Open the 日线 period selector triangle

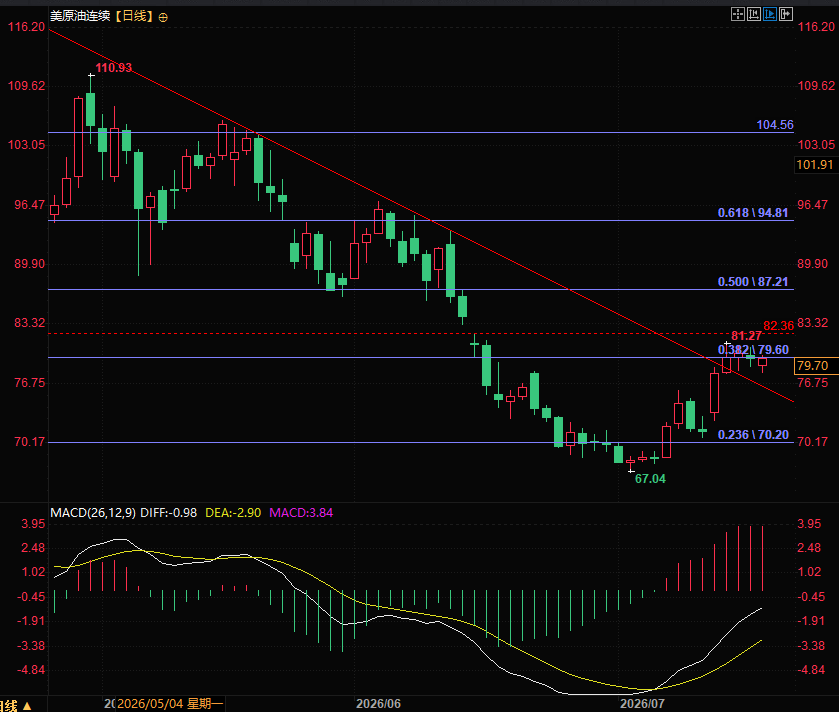pos(27,706)
